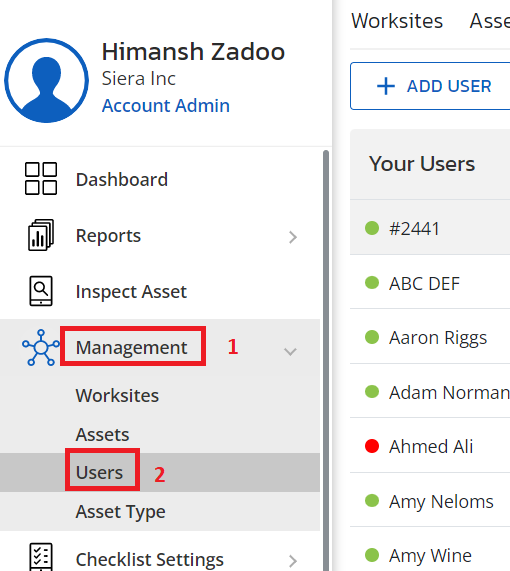
Task: Click the Checklist Settings clipboard icon
Action: tap(41, 557)
